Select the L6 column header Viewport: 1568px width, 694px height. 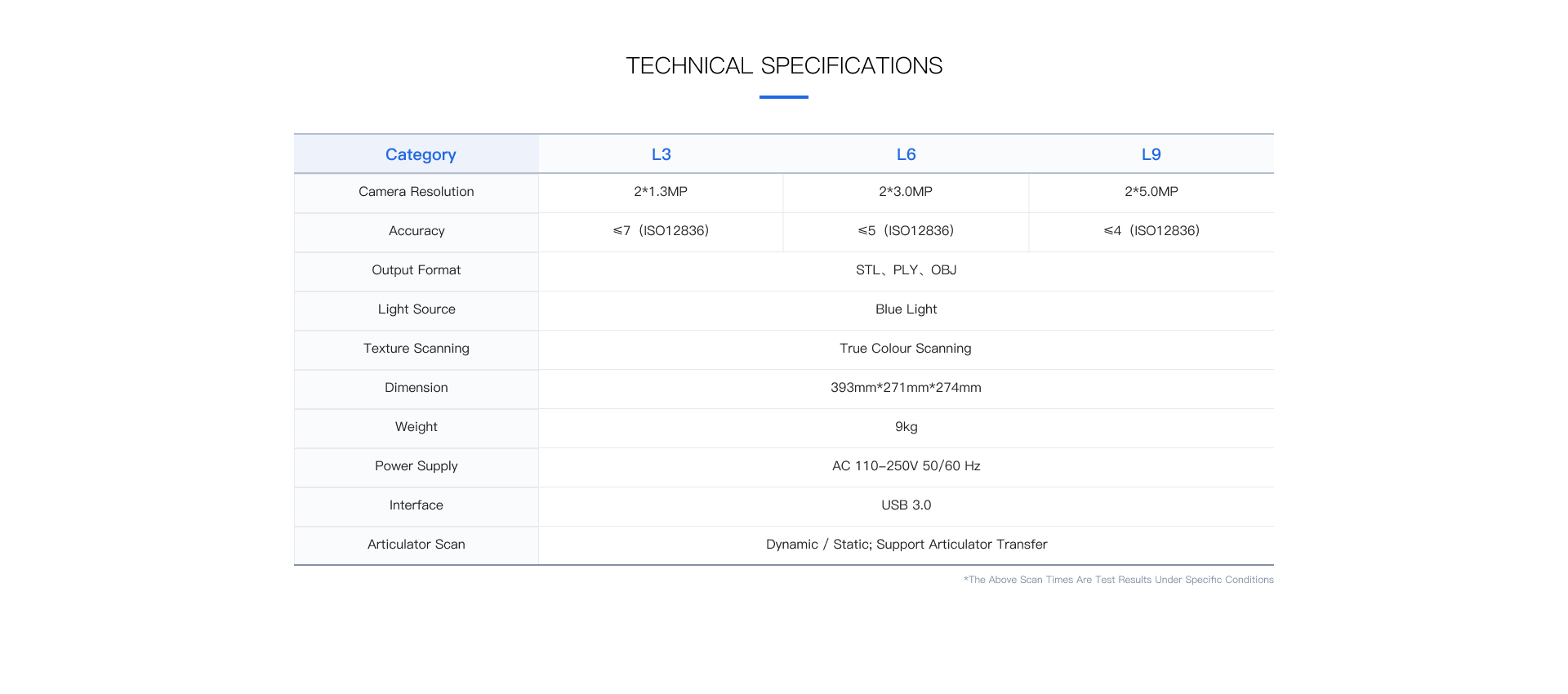coord(906,154)
